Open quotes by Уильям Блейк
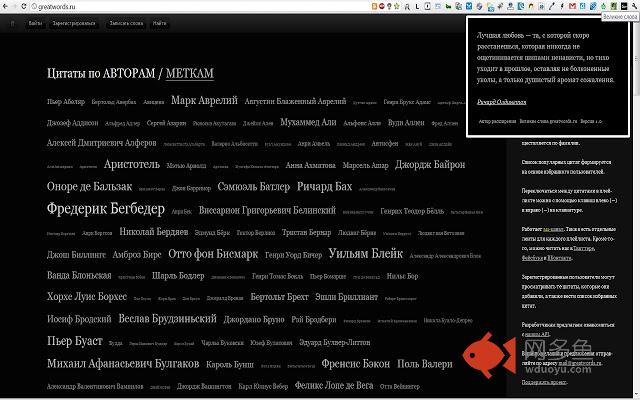Image resolution: width=640 pixels, height=400 pixels. pyautogui.click(x=365, y=253)
